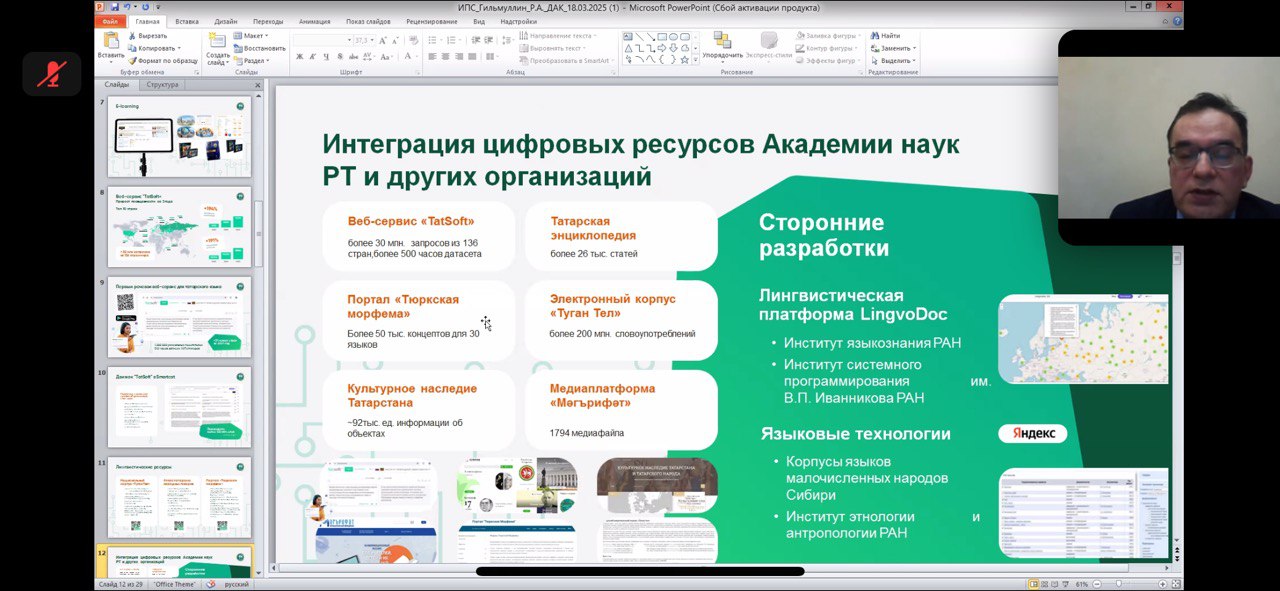
Task: Clear all formatting in the Шрифт group
Action: pos(413,40)
